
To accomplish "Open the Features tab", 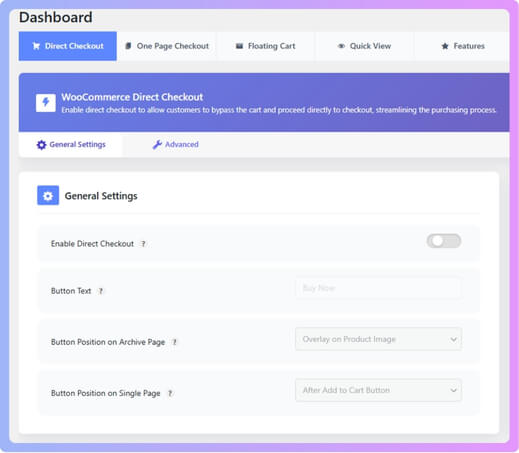I will pyautogui.click(x=463, y=46).
